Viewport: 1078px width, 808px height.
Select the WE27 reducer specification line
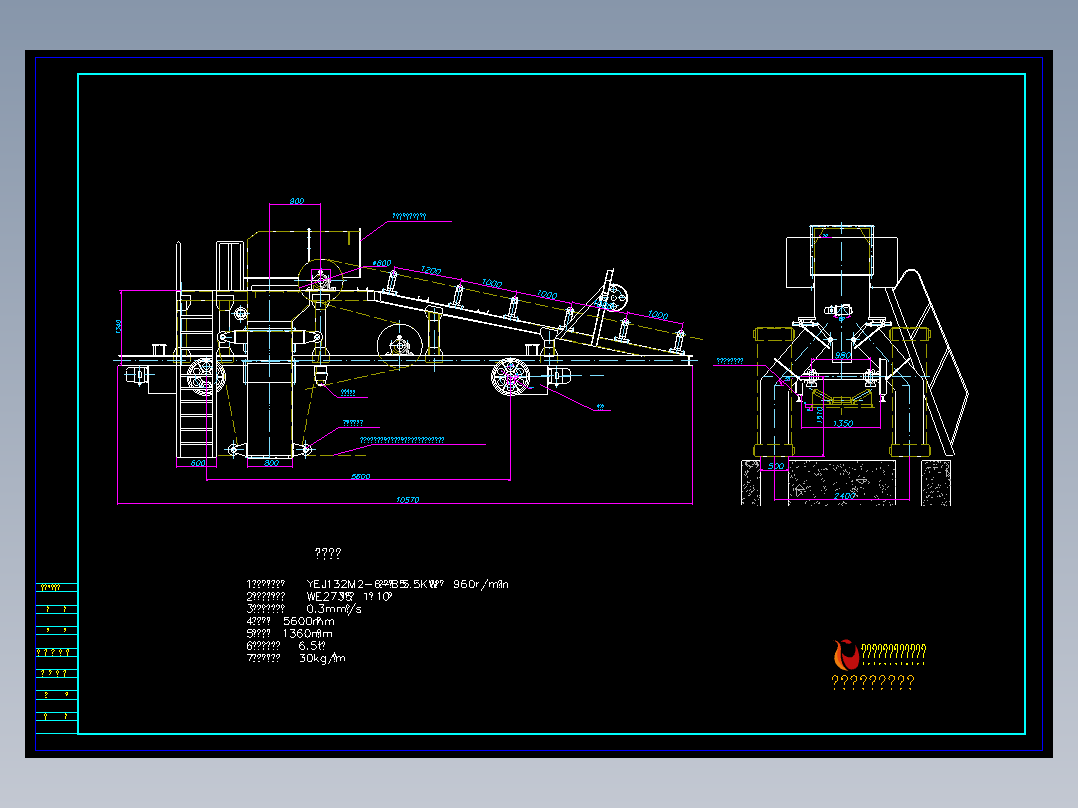click(320, 596)
